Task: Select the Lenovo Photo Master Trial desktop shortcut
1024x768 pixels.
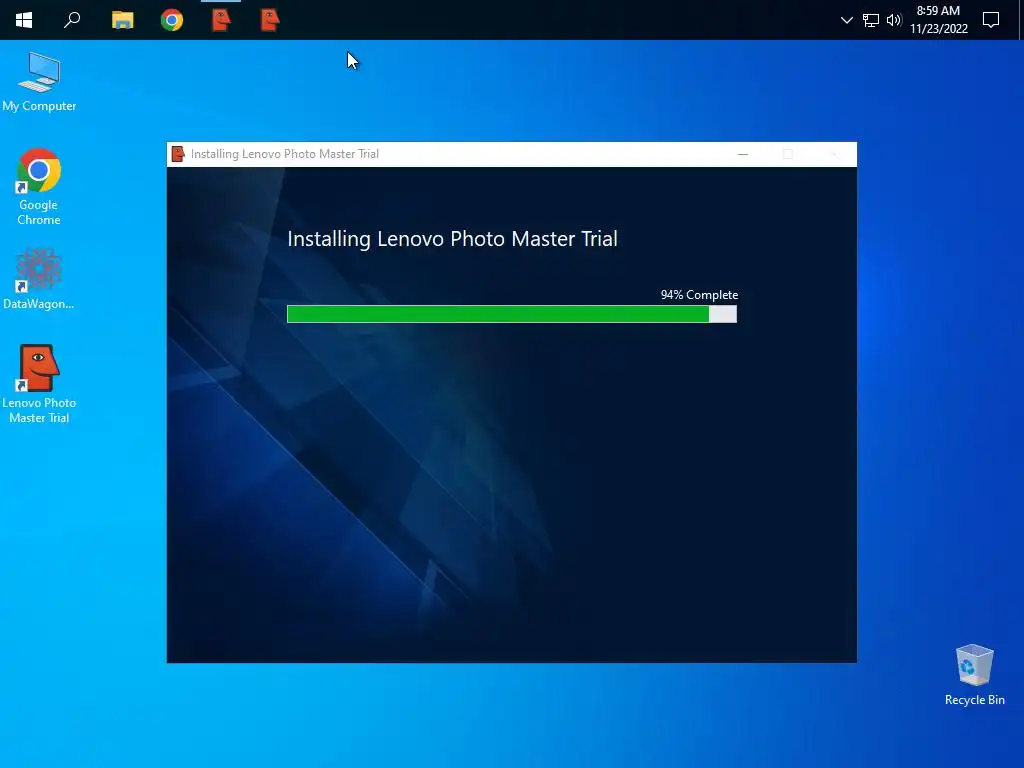Action: click(39, 384)
